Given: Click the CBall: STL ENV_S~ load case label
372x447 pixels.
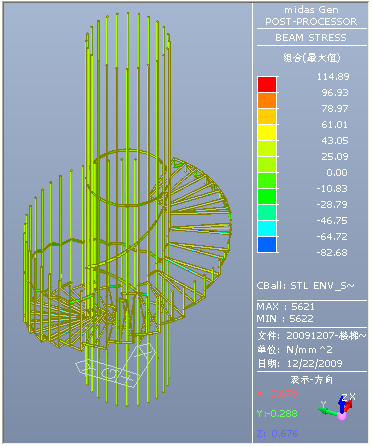Looking at the screenshot, I should [x=306, y=286].
